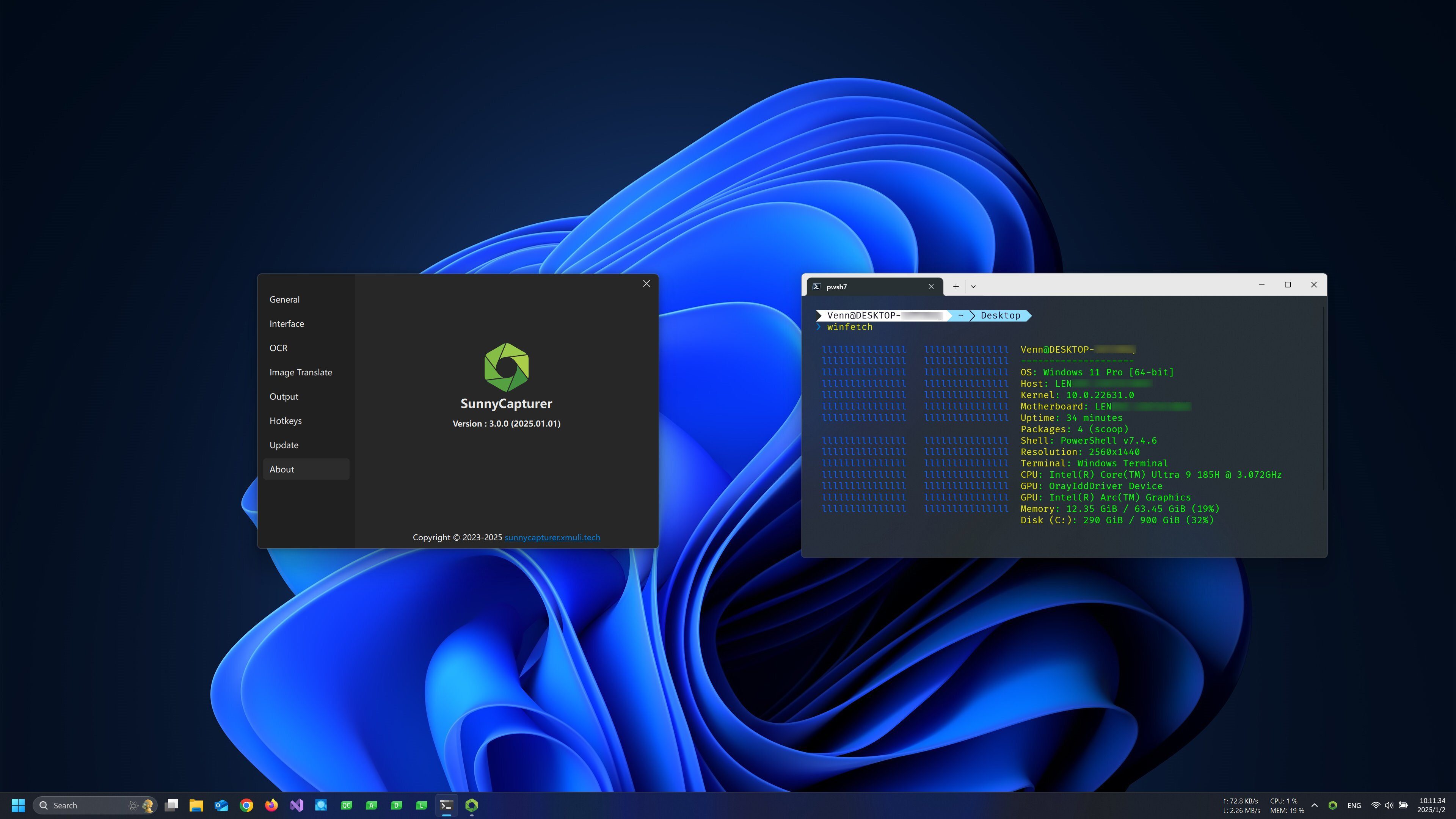Open the Windows Start menu
The height and width of the screenshot is (819, 1456).
click(18, 805)
